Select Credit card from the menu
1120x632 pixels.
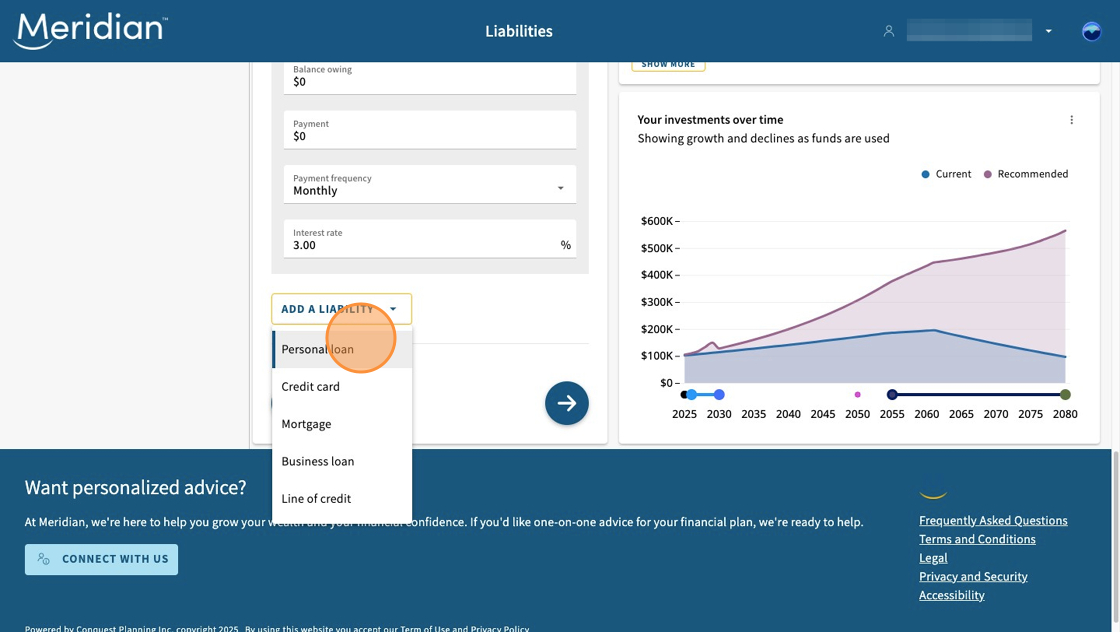342,386
